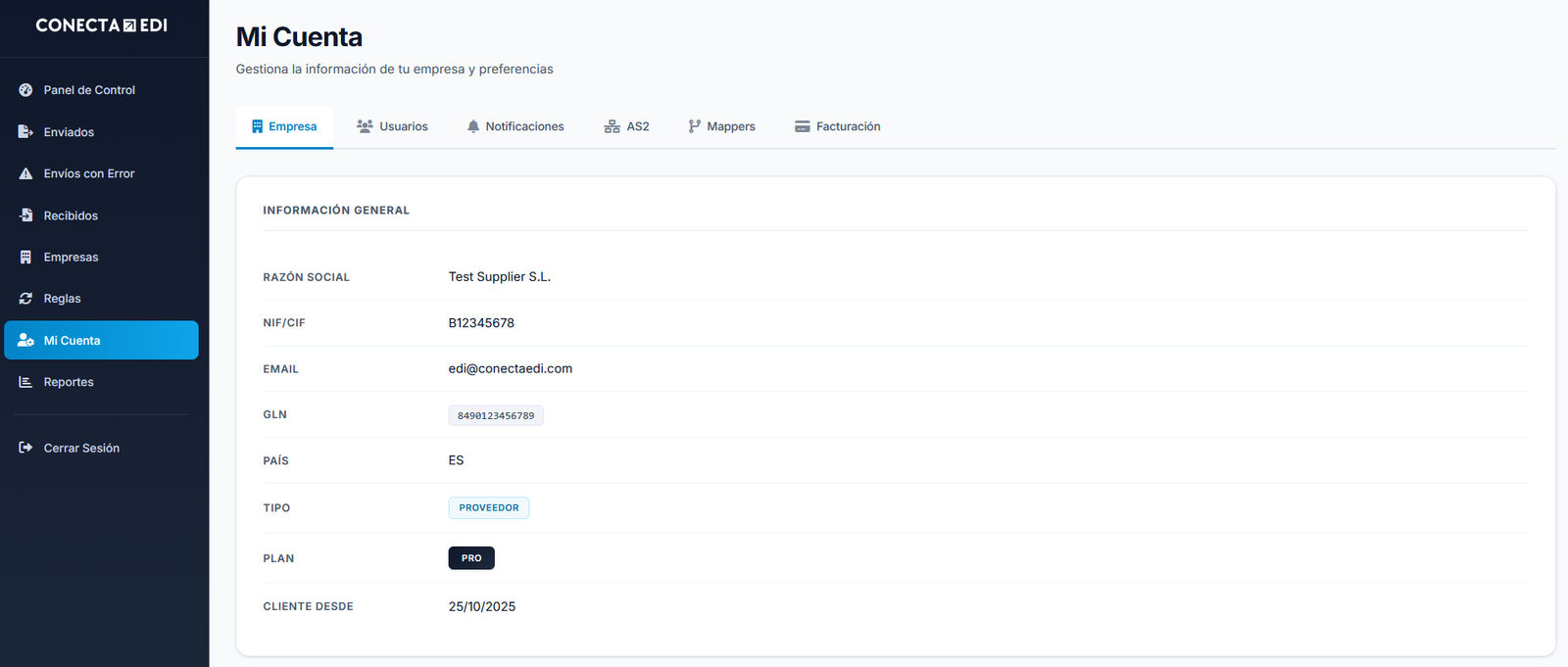Image resolution: width=1568 pixels, height=667 pixels.
Task: Click the GLN code 8490123456789
Action: (496, 415)
